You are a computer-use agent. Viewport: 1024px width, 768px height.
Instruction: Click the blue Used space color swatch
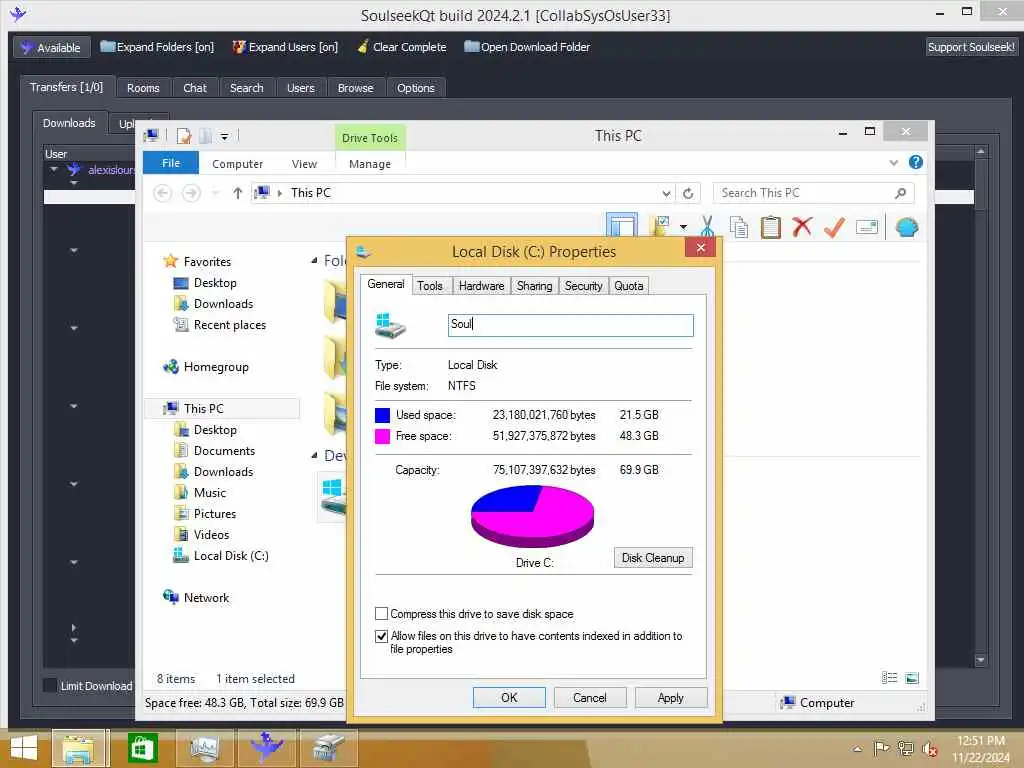(x=382, y=415)
